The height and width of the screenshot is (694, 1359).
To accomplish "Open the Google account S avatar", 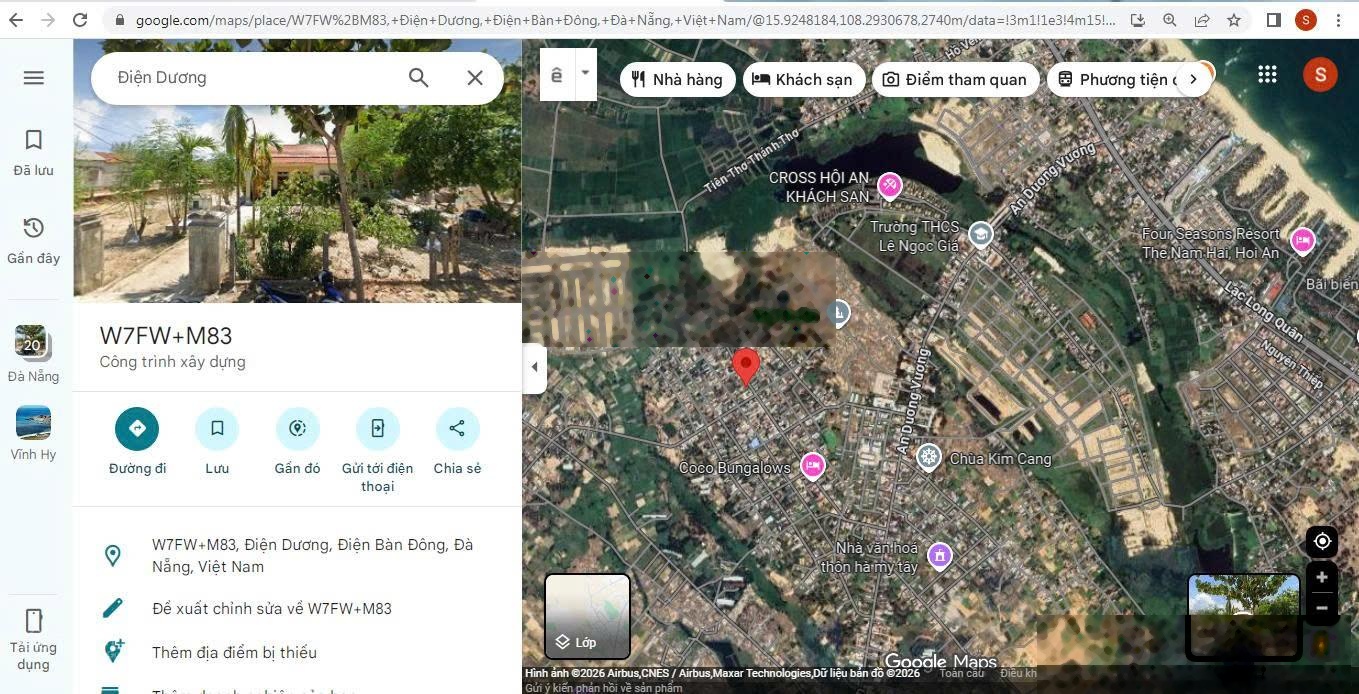I will [x=1320, y=75].
